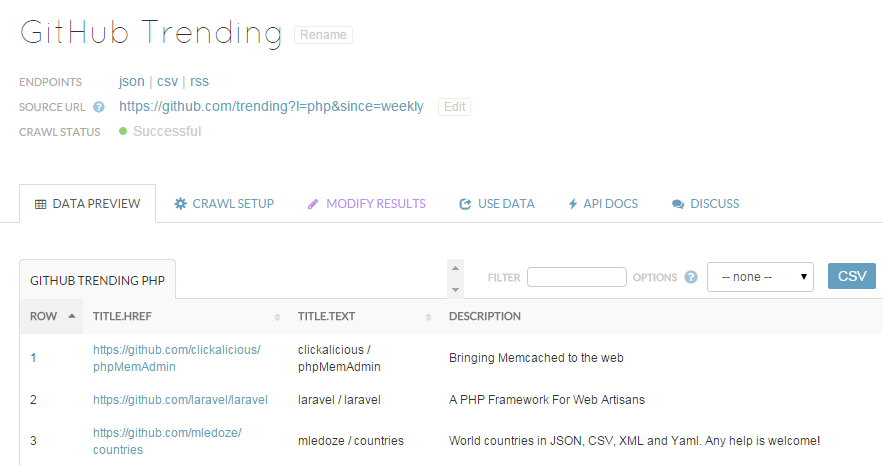This screenshot has width=883, height=466.
Task: Open the laravel/laravel GitHub link
Action: (180, 400)
